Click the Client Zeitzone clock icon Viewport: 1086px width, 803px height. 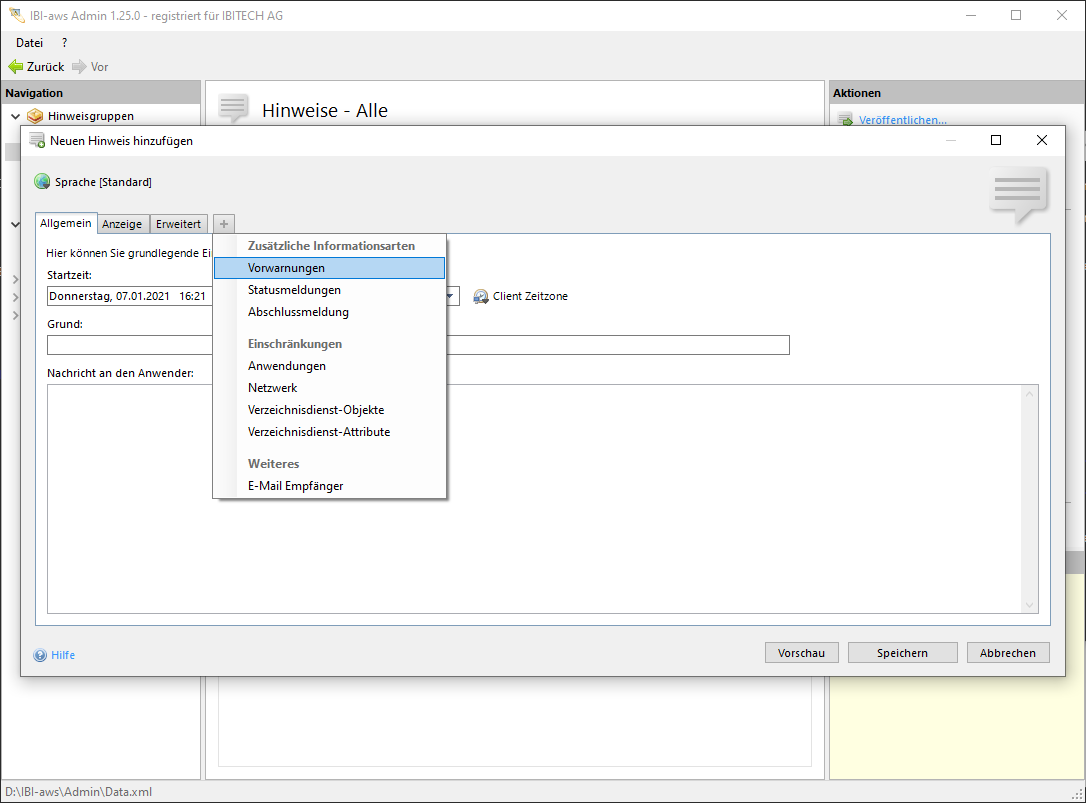(481, 297)
